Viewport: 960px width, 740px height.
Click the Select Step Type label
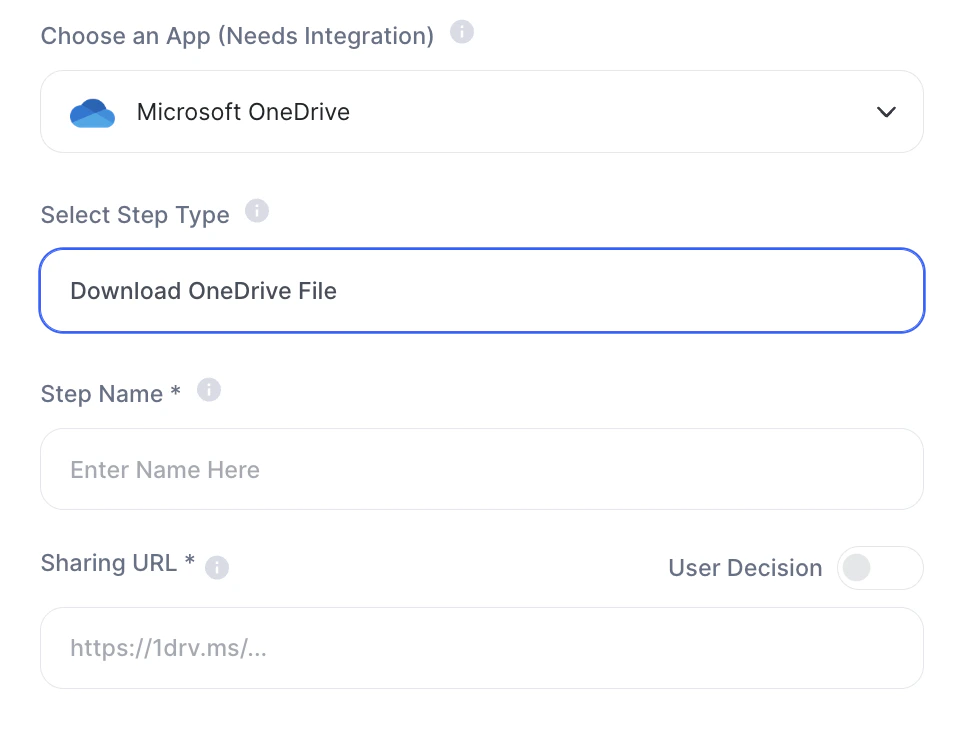(x=135, y=215)
